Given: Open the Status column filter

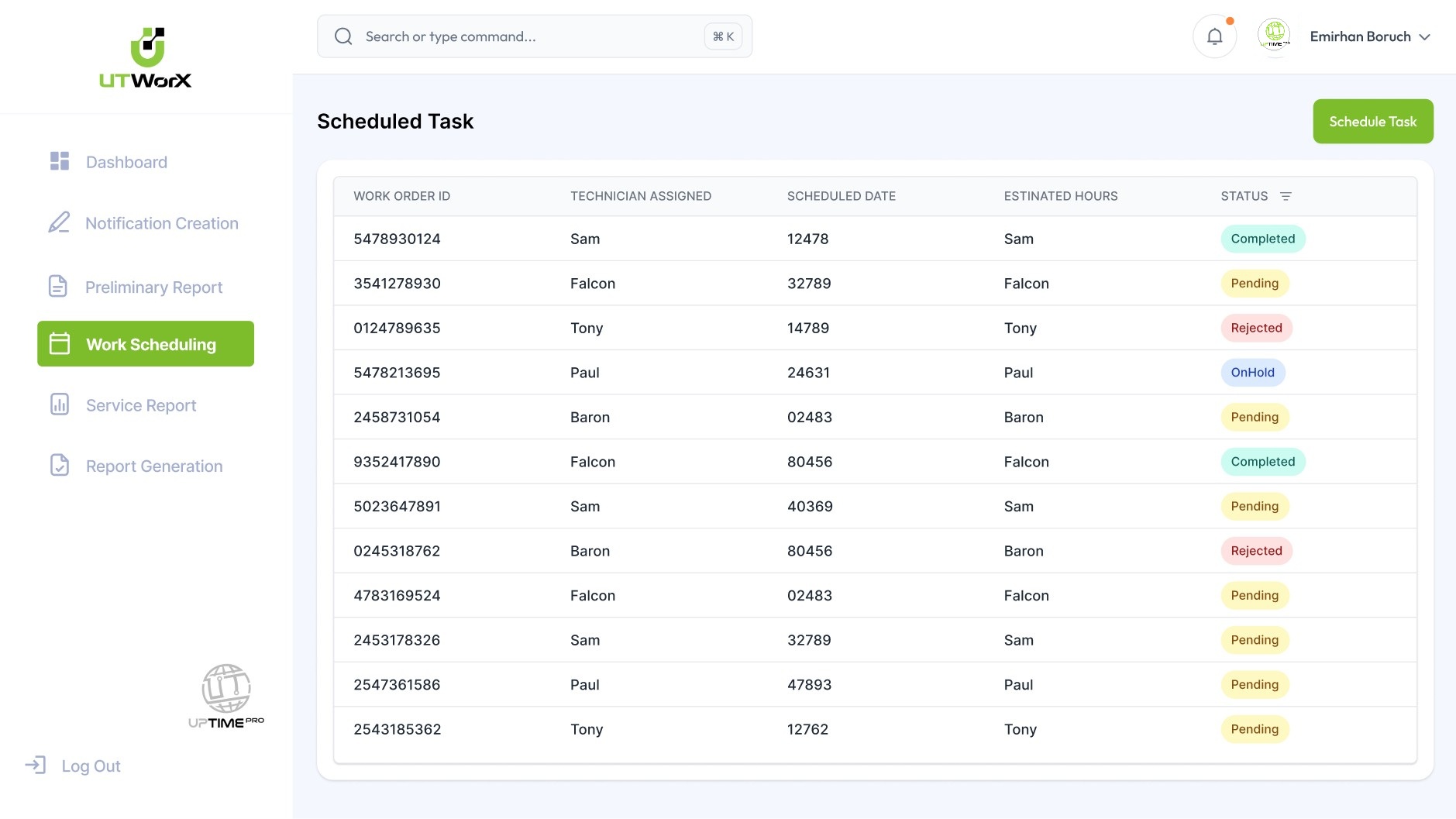Looking at the screenshot, I should click(x=1286, y=196).
